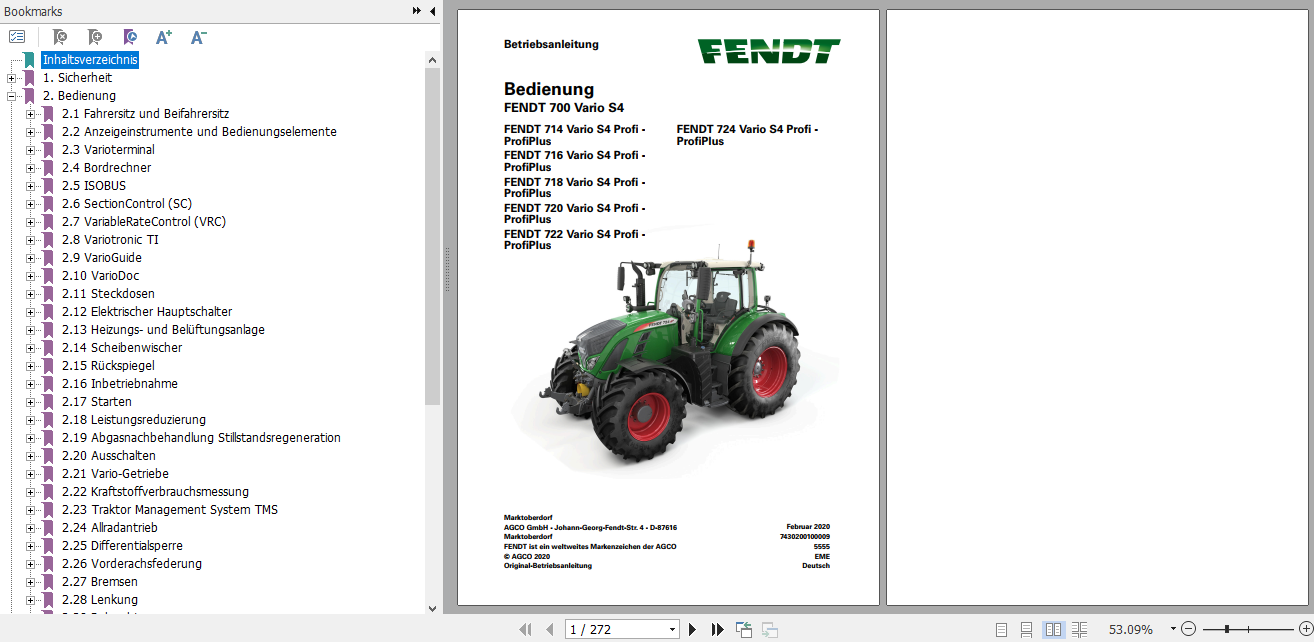The image size is (1314, 642).
Task: Open bookmark 2.7 VariableRateControl (VRC)
Action: pyautogui.click(x=144, y=222)
